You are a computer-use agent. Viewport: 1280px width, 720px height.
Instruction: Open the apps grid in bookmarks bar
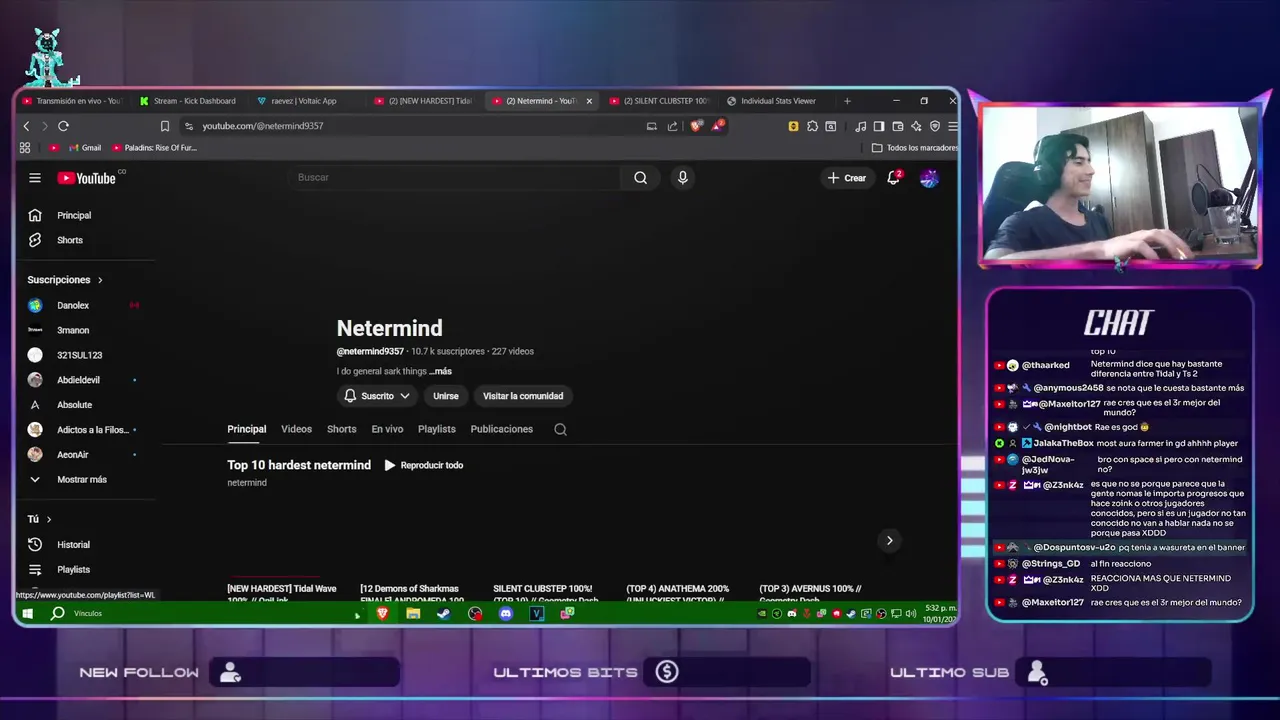[25, 148]
